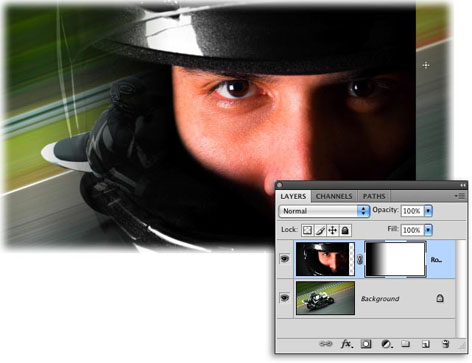Screen dimensions: 472x363
Task: Toggle Lock position icon
Action: point(332,230)
